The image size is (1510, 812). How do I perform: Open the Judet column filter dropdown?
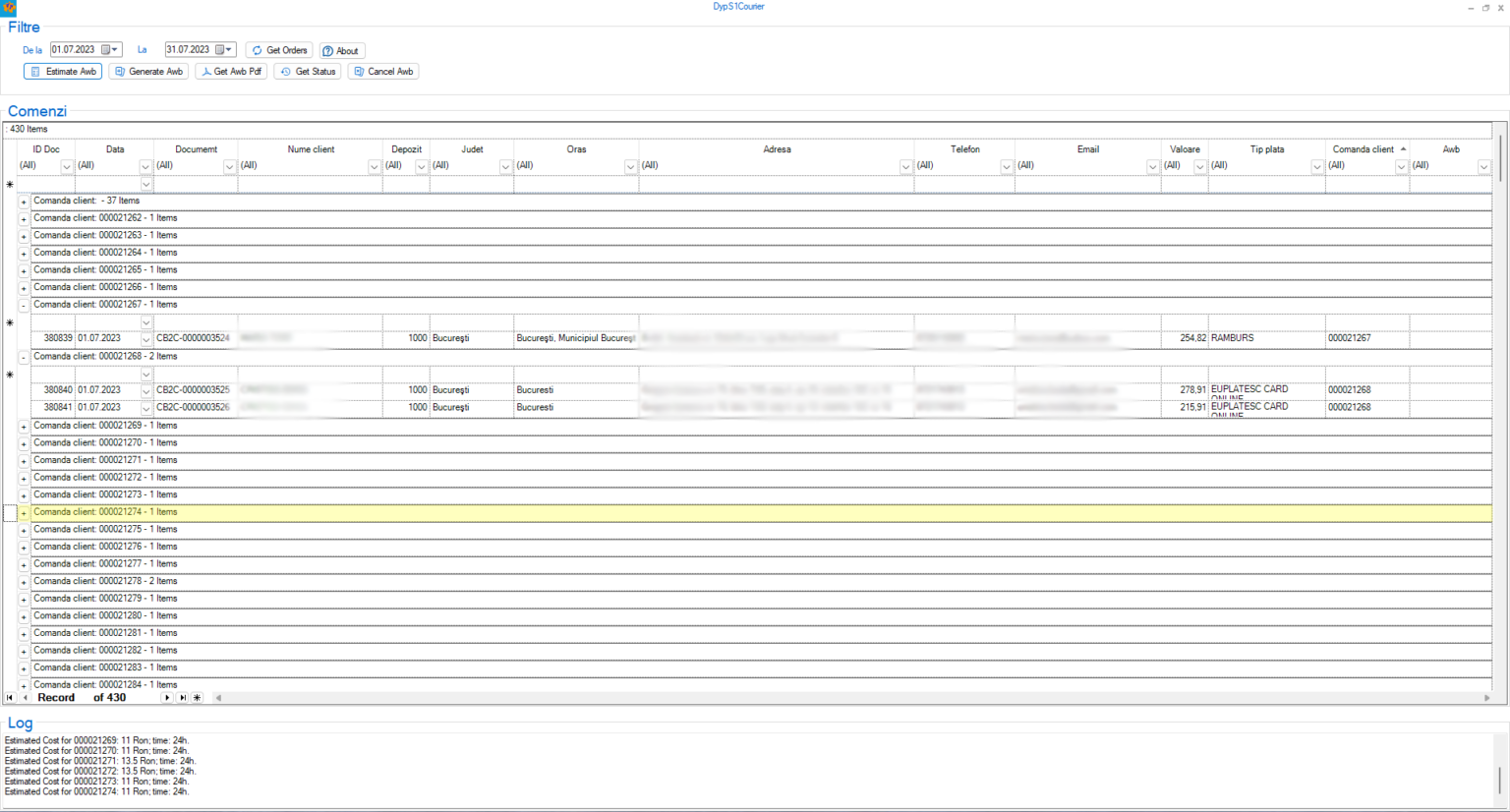click(x=504, y=166)
